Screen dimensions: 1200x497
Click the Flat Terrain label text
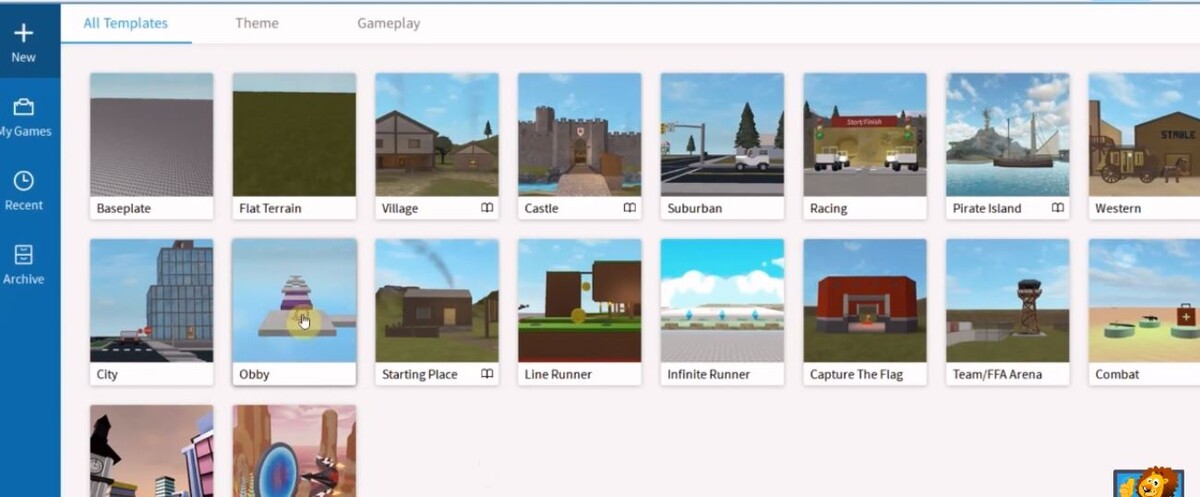pyautogui.click(x=270, y=209)
